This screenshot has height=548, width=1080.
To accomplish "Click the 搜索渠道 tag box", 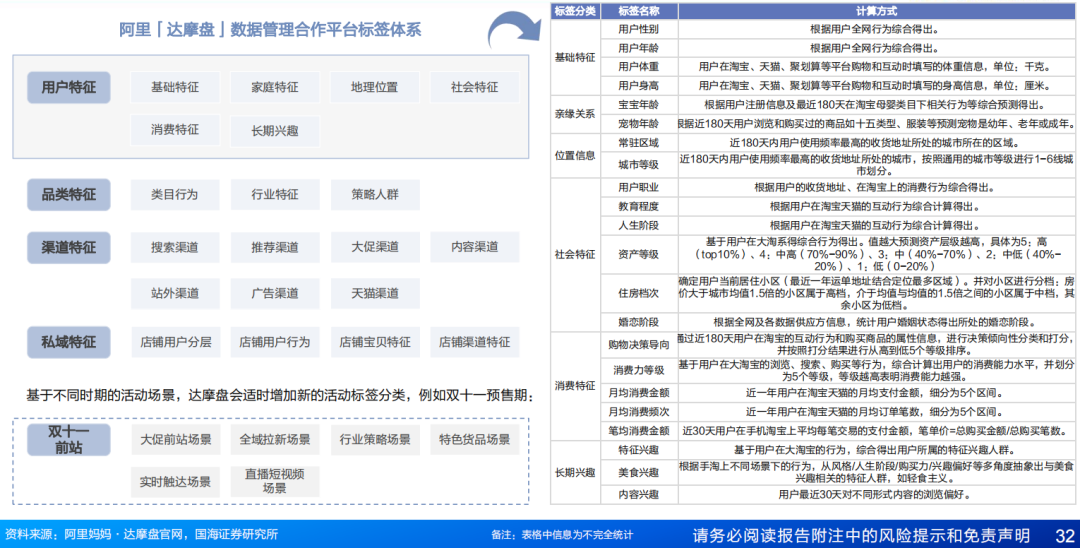I will 175,247.
